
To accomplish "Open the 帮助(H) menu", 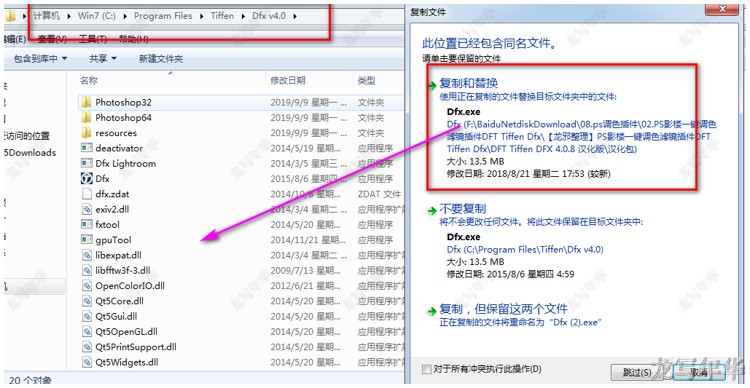I will tap(133, 40).
